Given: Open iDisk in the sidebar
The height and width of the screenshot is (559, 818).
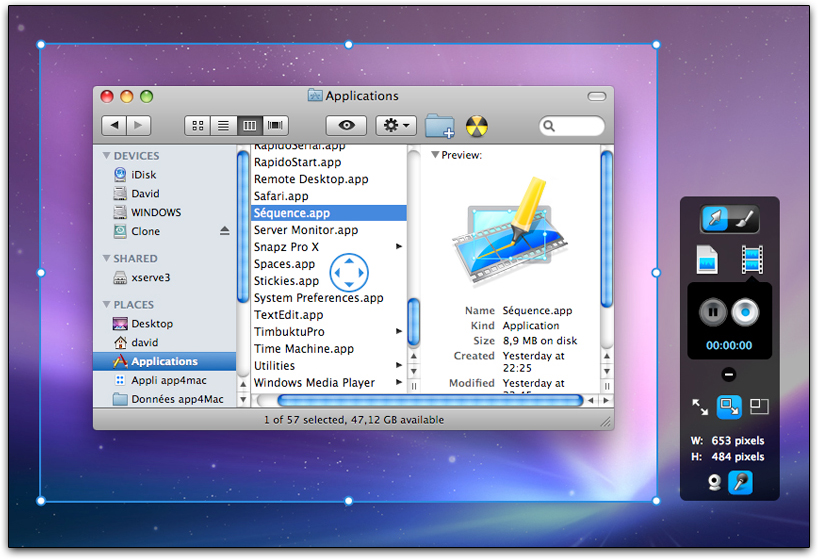Looking at the screenshot, I should pyautogui.click(x=164, y=175).
